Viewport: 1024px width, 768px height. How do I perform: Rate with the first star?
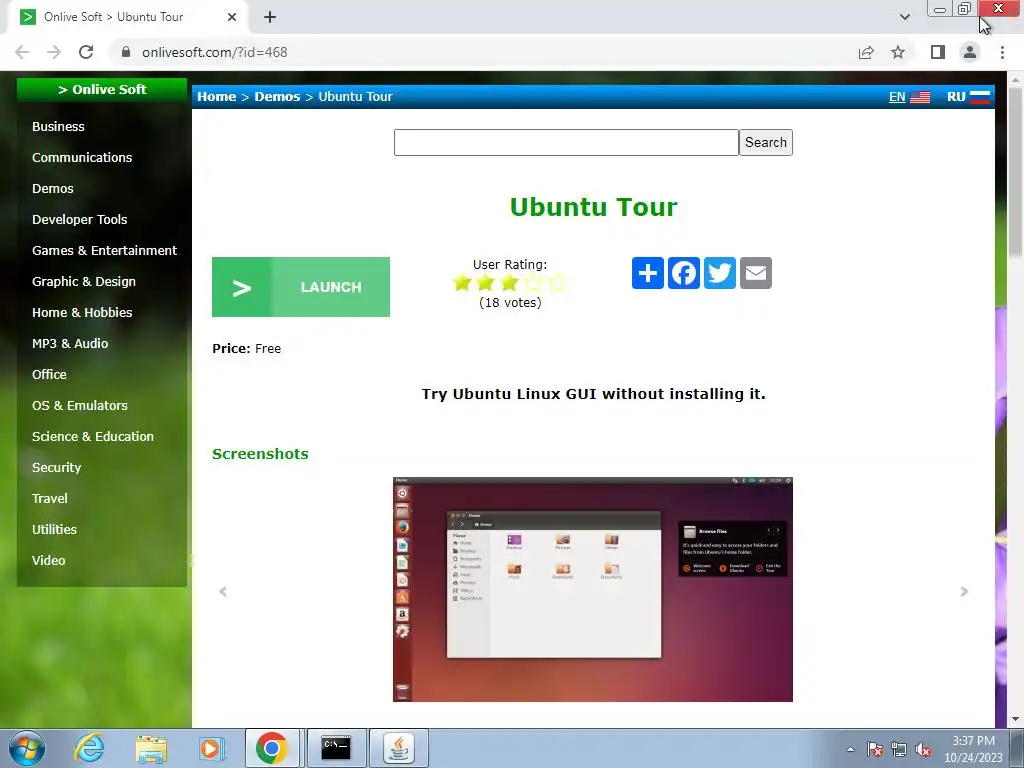[462, 283]
